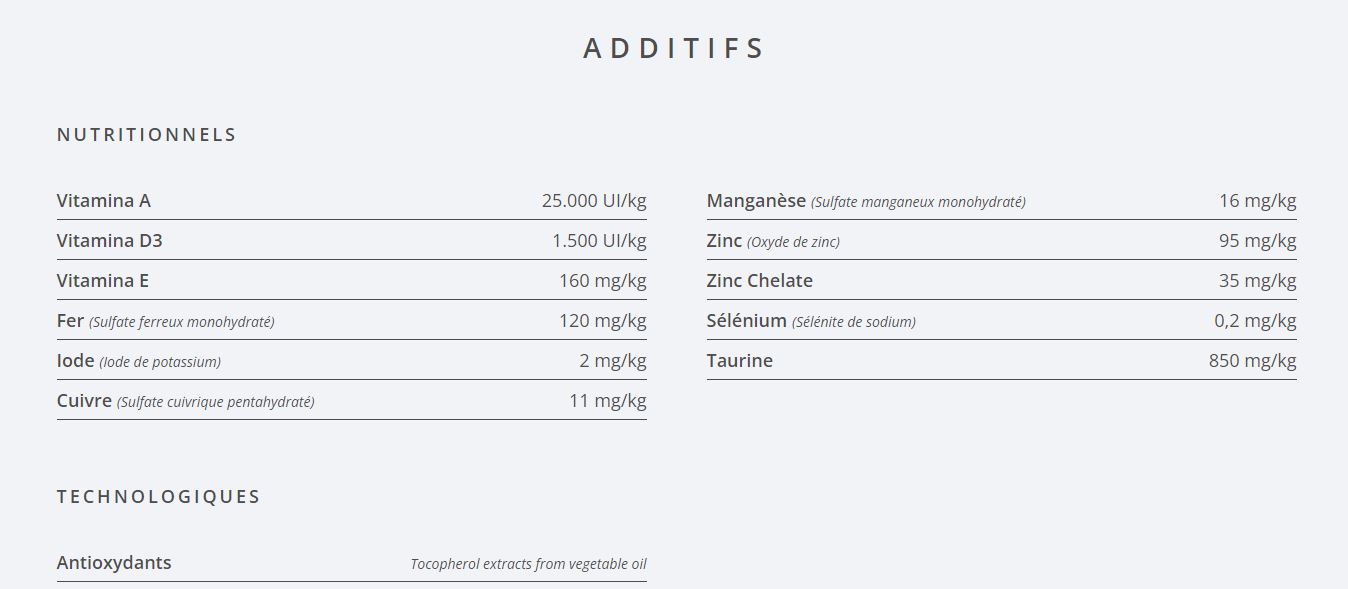Select the 1.500 UI/kg value

pos(599,240)
